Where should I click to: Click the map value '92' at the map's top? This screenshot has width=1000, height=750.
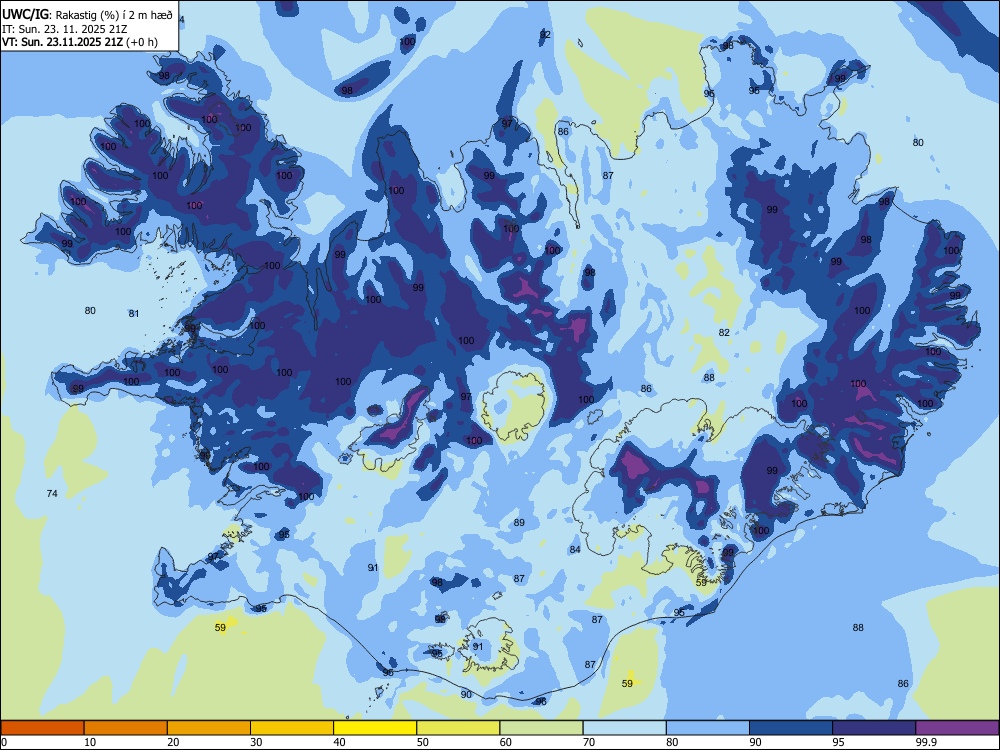pyautogui.click(x=545, y=34)
